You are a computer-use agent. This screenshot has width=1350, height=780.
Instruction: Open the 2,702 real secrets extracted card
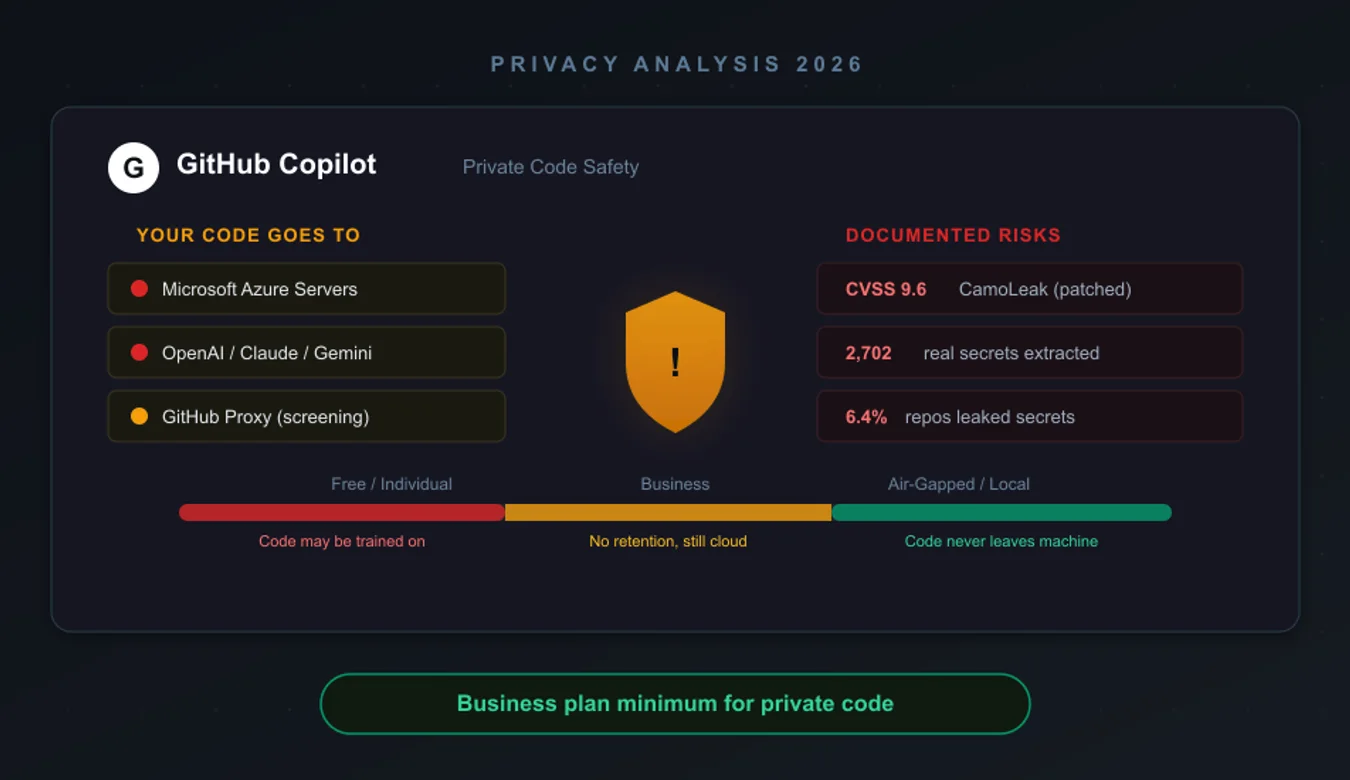pyautogui.click(x=1030, y=353)
